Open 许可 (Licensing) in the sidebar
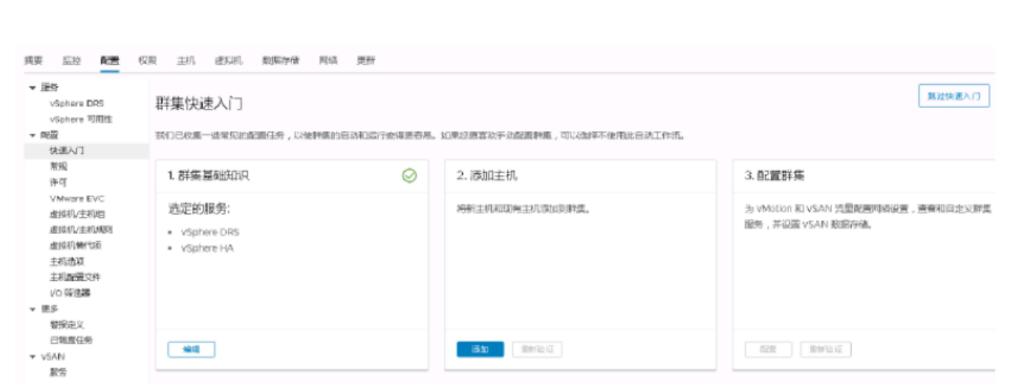The image size is (1033, 384). [58, 182]
